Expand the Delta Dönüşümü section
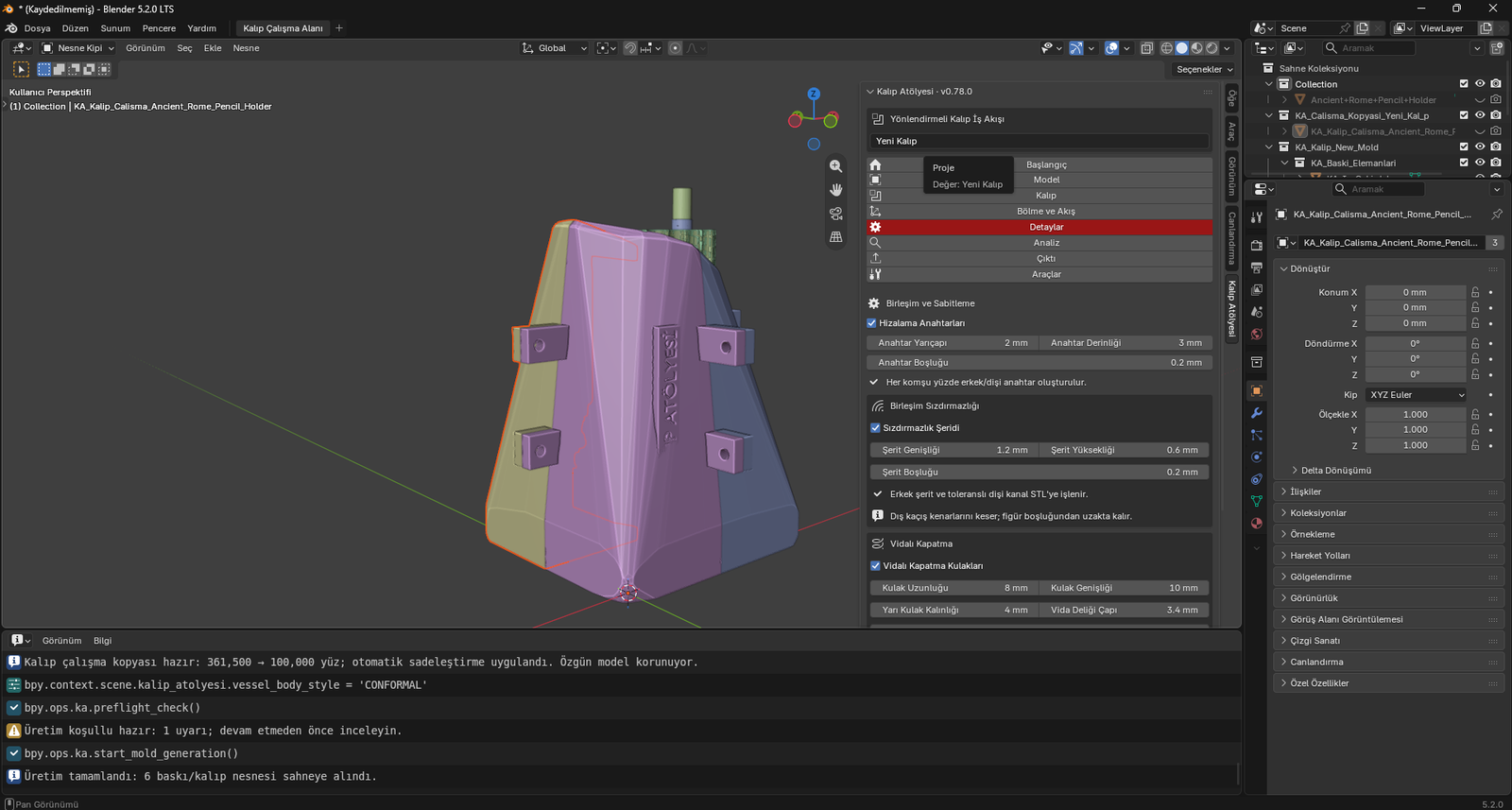 click(x=1334, y=471)
